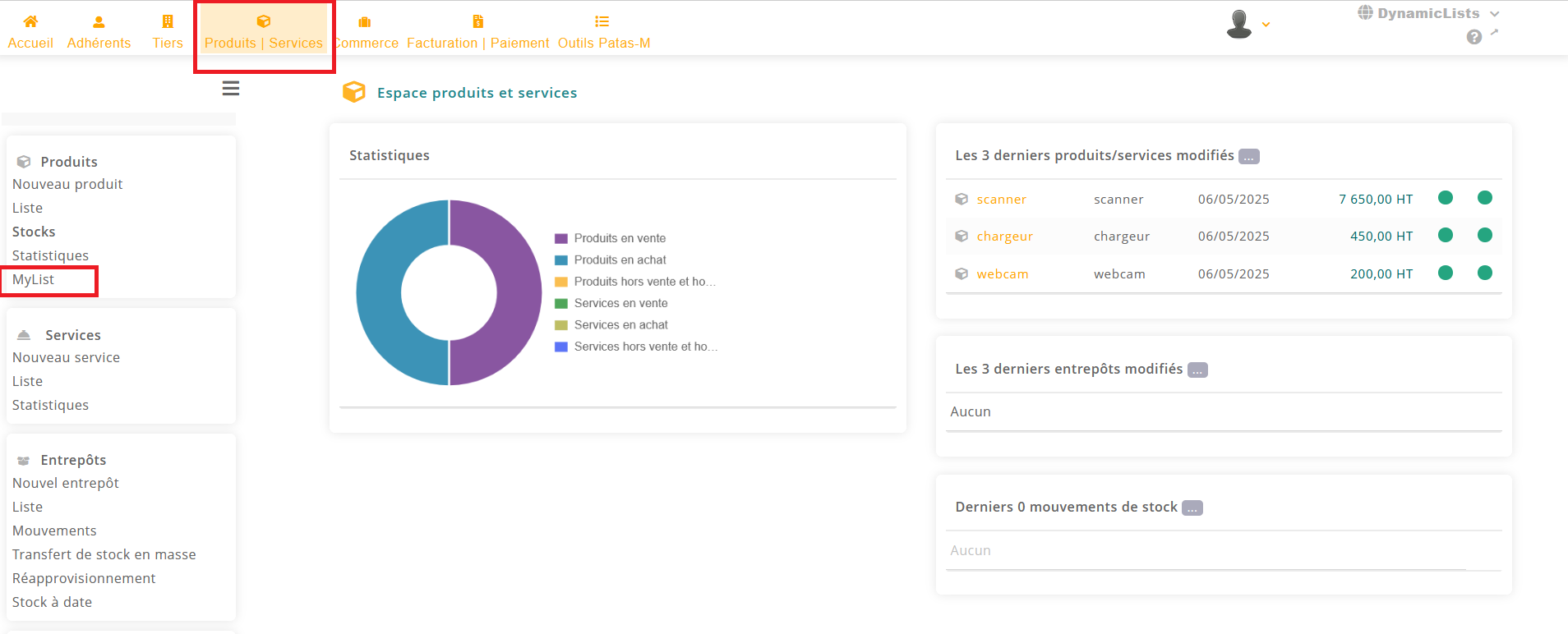Toggle the Produits en vente legend entry

[x=619, y=238]
